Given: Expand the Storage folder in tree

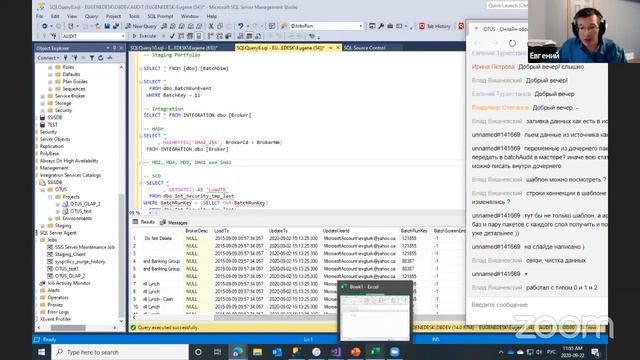Looking at the screenshot, I should click(x=42, y=103).
